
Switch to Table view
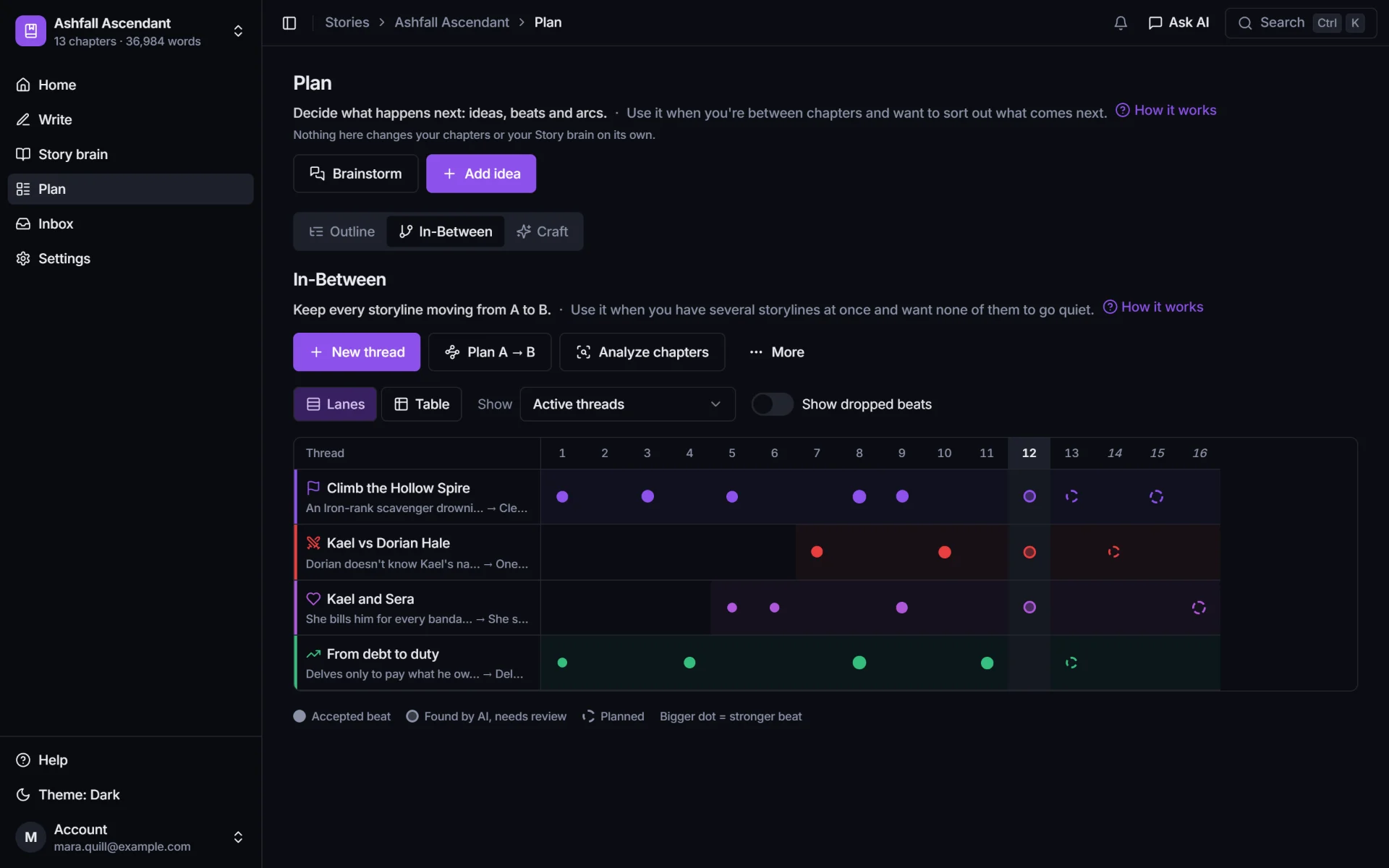(422, 404)
